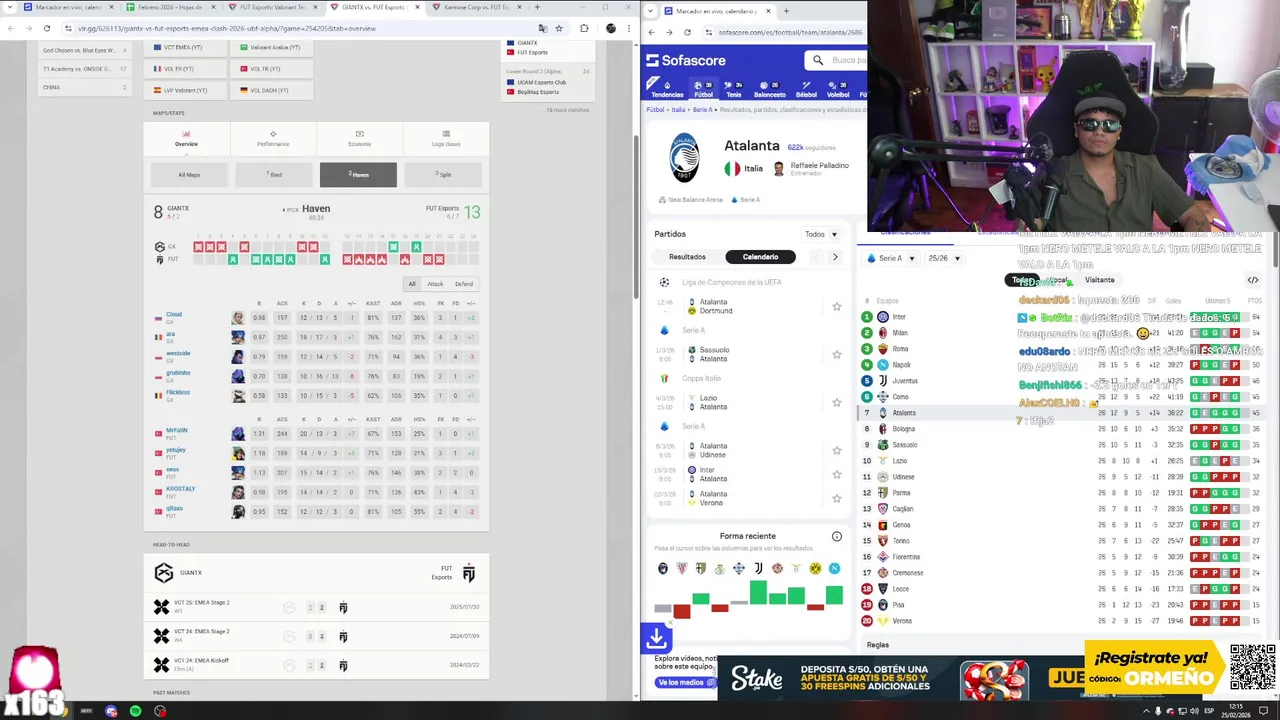Open Tenis sport category

tap(734, 89)
